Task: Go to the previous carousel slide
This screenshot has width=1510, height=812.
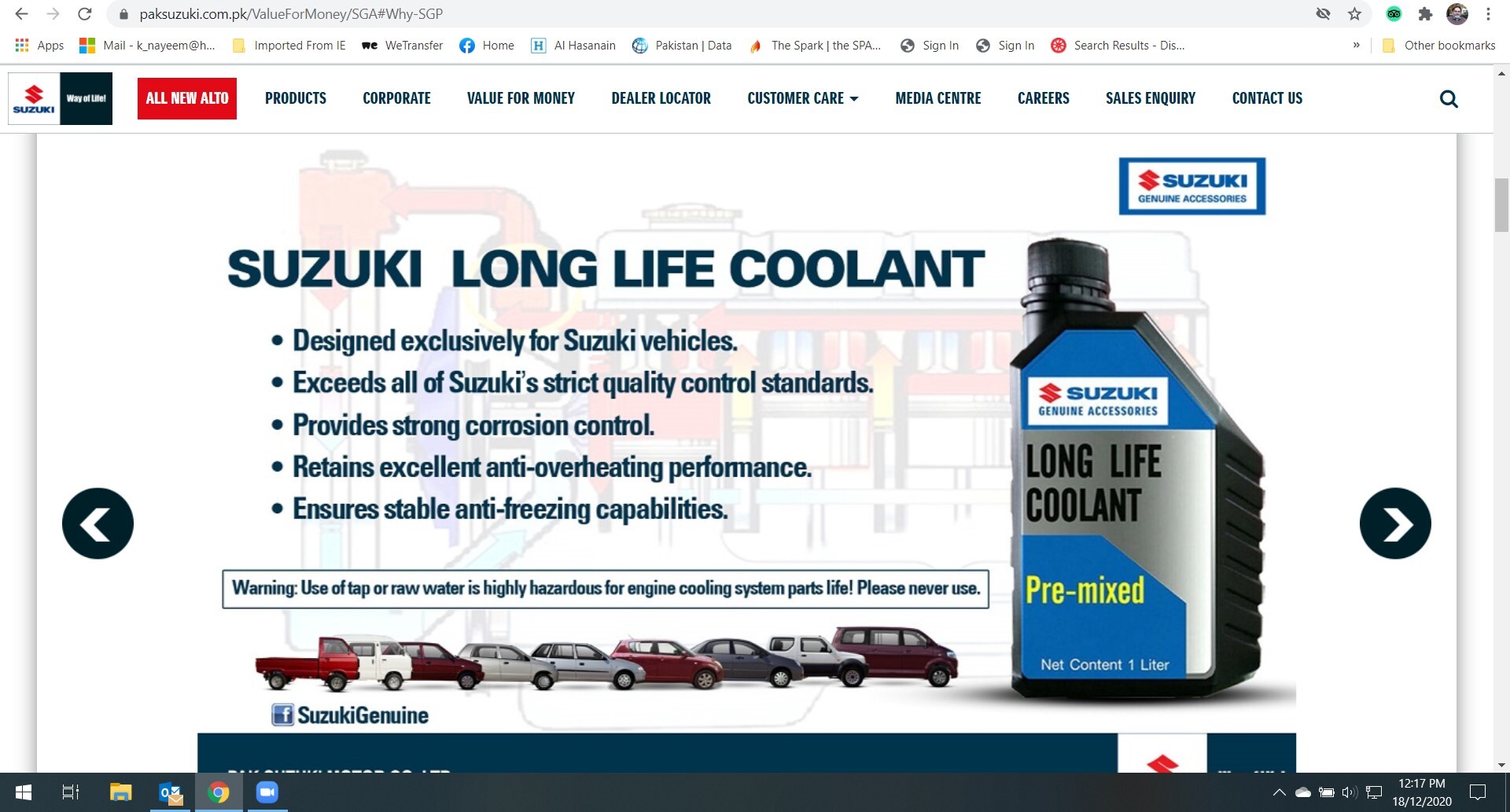Action: (98, 524)
